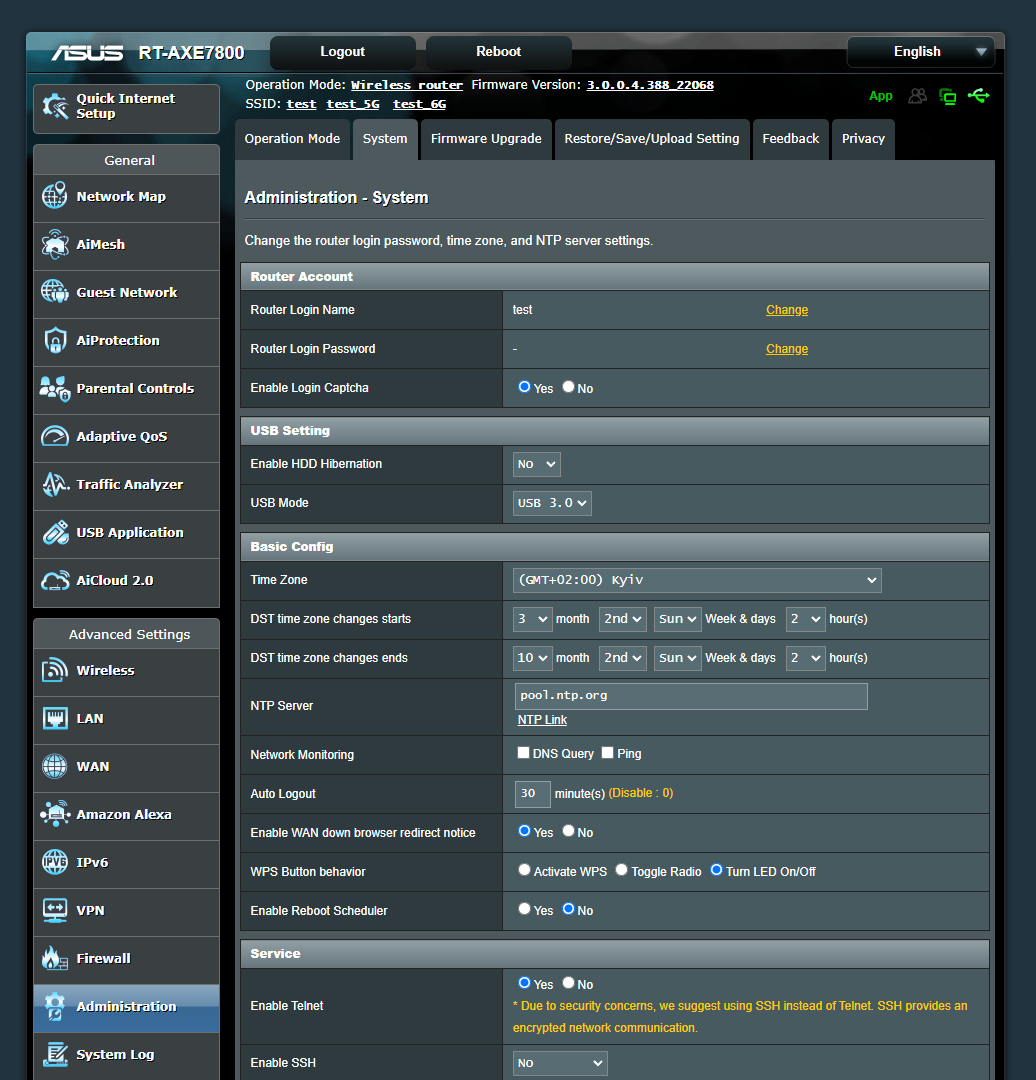Open the Administration gear icon
Screen dimensions: 1036x1080
(55, 1006)
